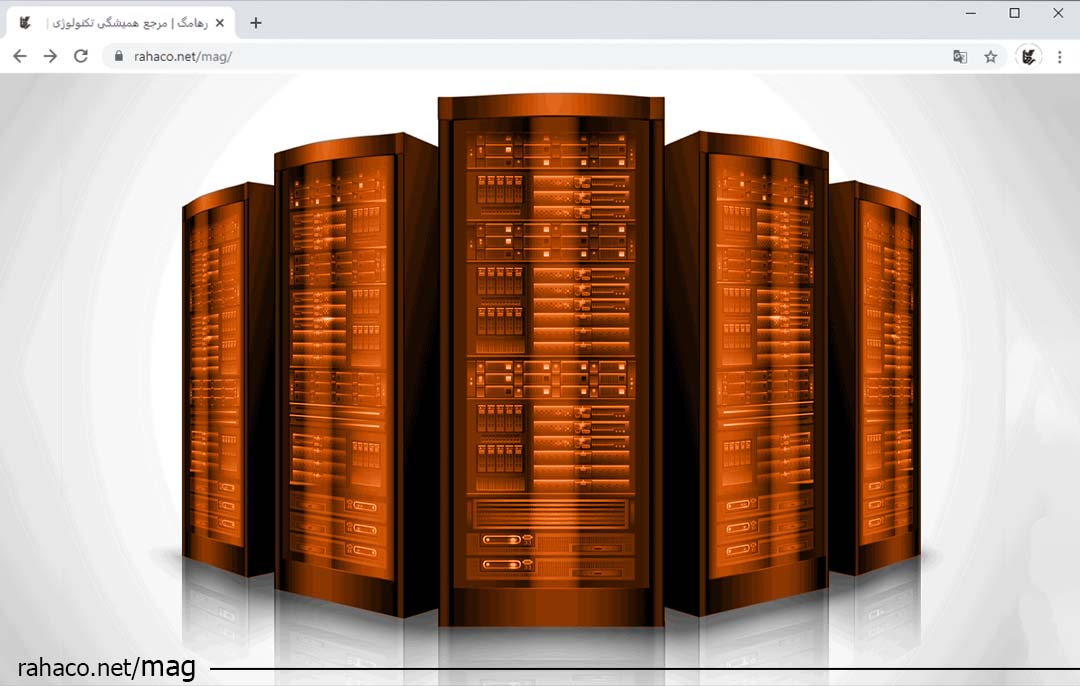Click the rahaco.net/mag watermark text
Image resolution: width=1080 pixels, height=686 pixels.
(x=106, y=668)
